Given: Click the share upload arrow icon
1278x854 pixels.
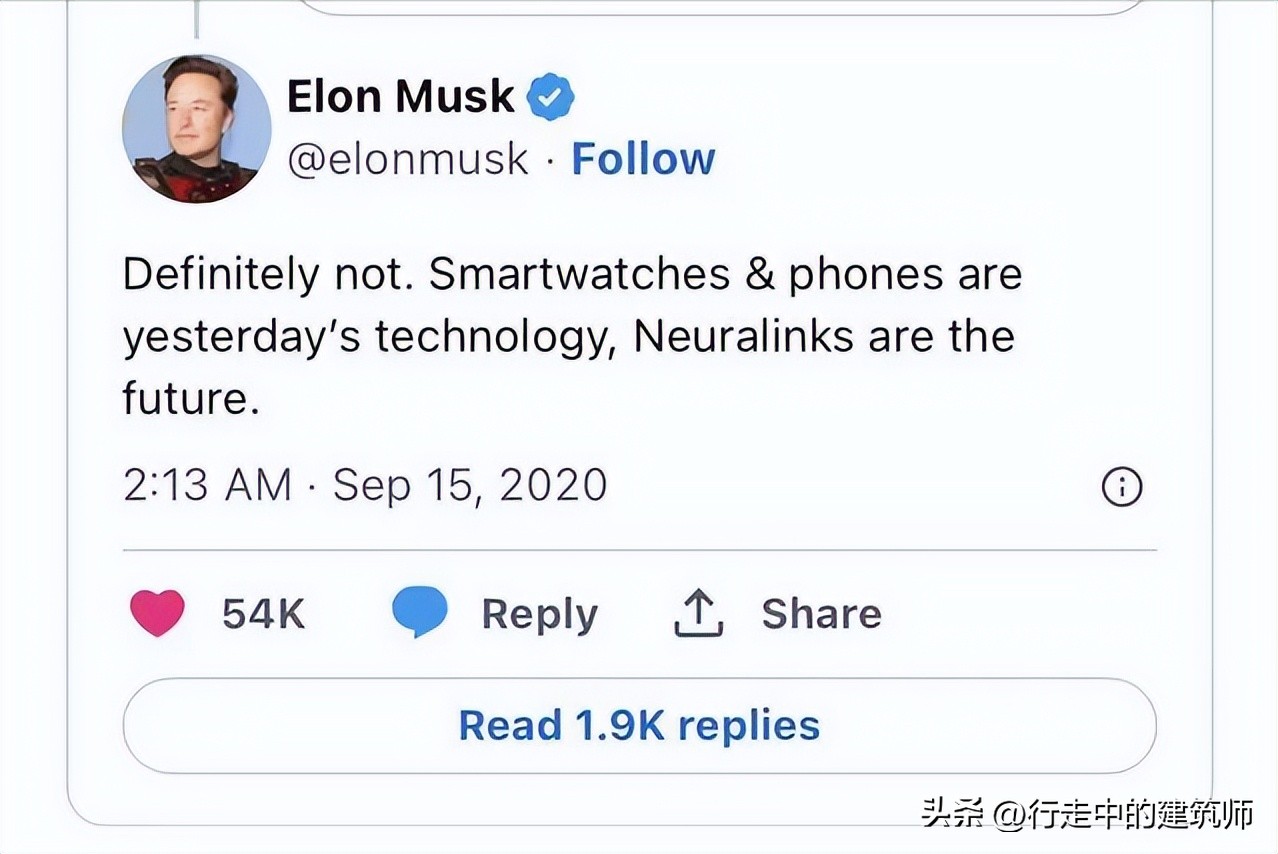Looking at the screenshot, I should click(698, 612).
